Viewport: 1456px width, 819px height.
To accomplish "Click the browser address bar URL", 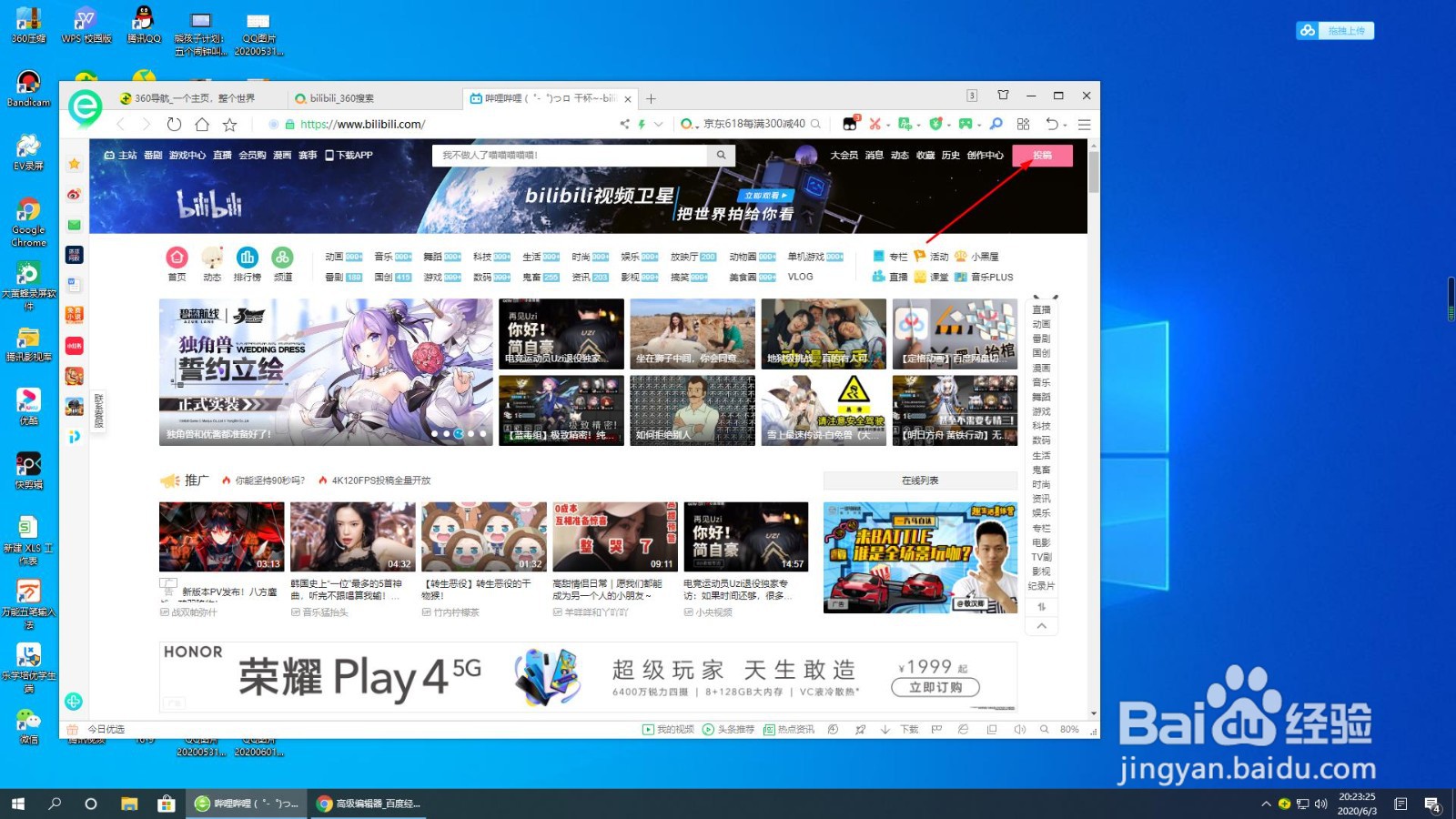I will pos(362,125).
